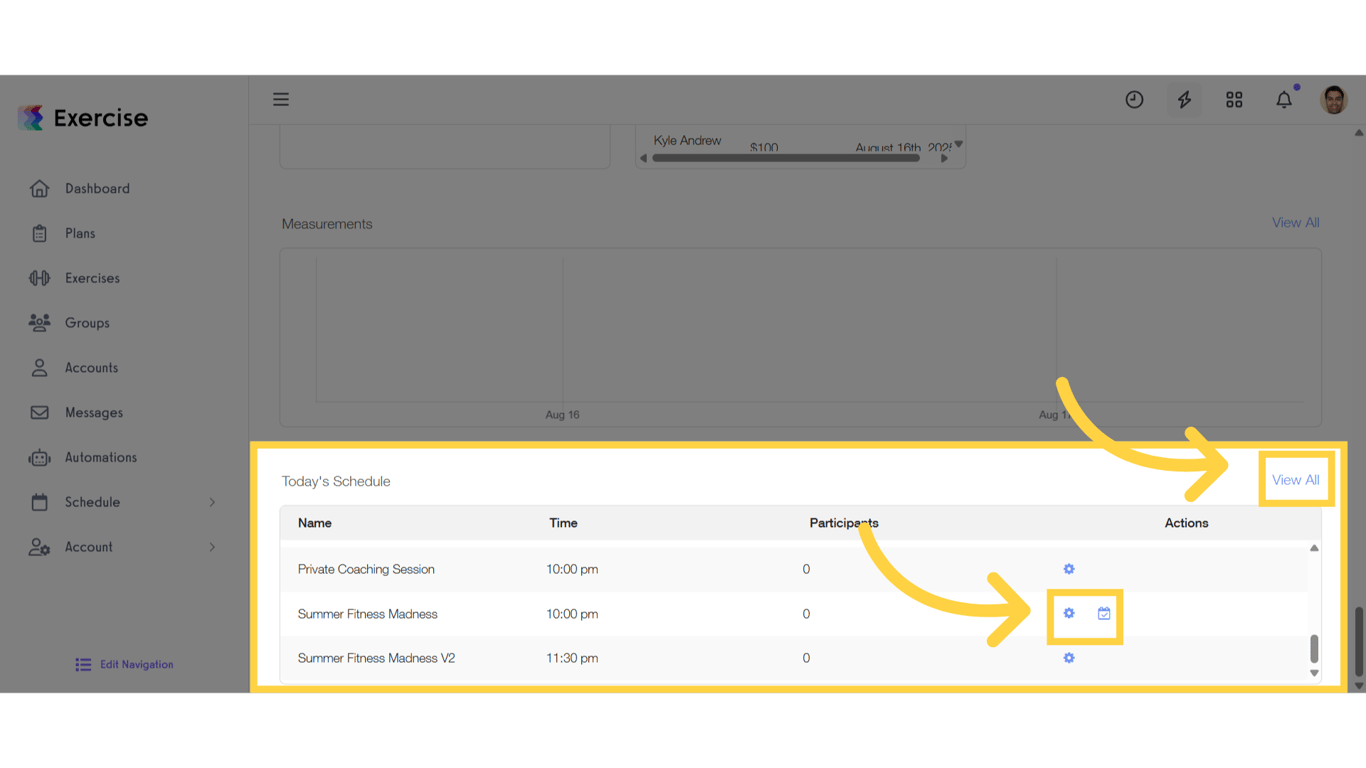Screen dimensions: 1366x768
Task: Click the main page scrollbar thumb
Action: click(x=1358, y=640)
